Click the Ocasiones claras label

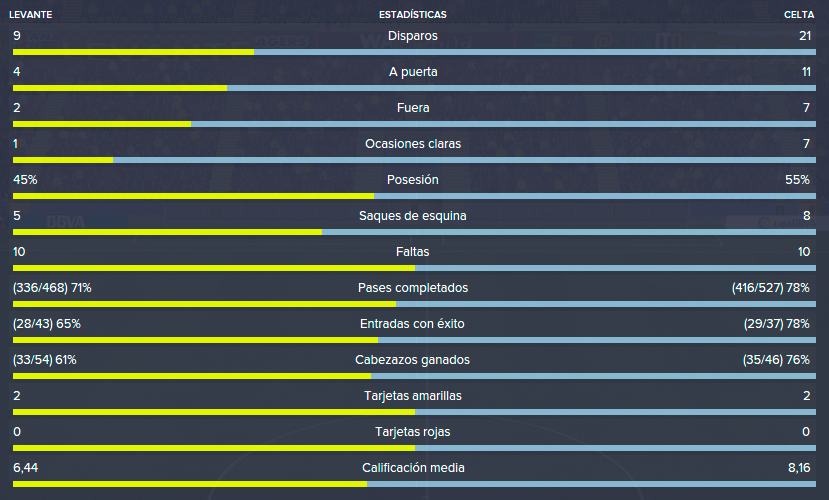(413, 144)
